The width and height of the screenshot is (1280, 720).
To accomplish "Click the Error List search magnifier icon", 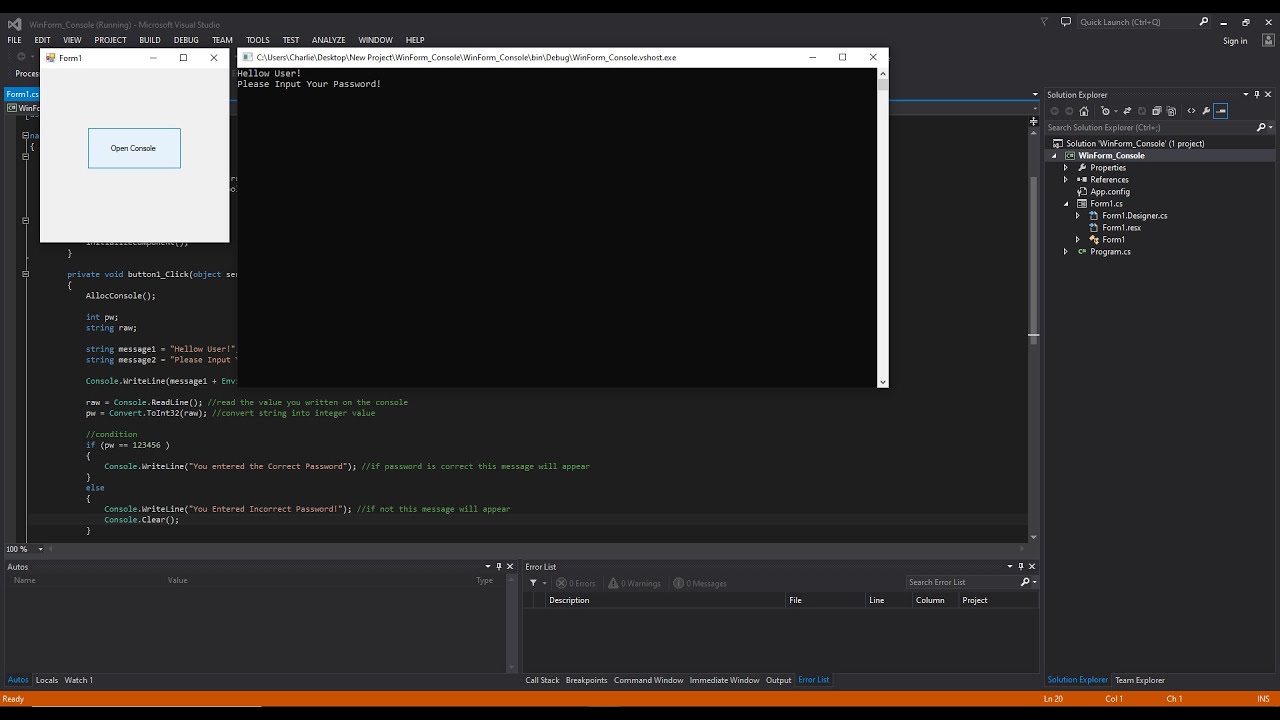I will [x=1025, y=582].
